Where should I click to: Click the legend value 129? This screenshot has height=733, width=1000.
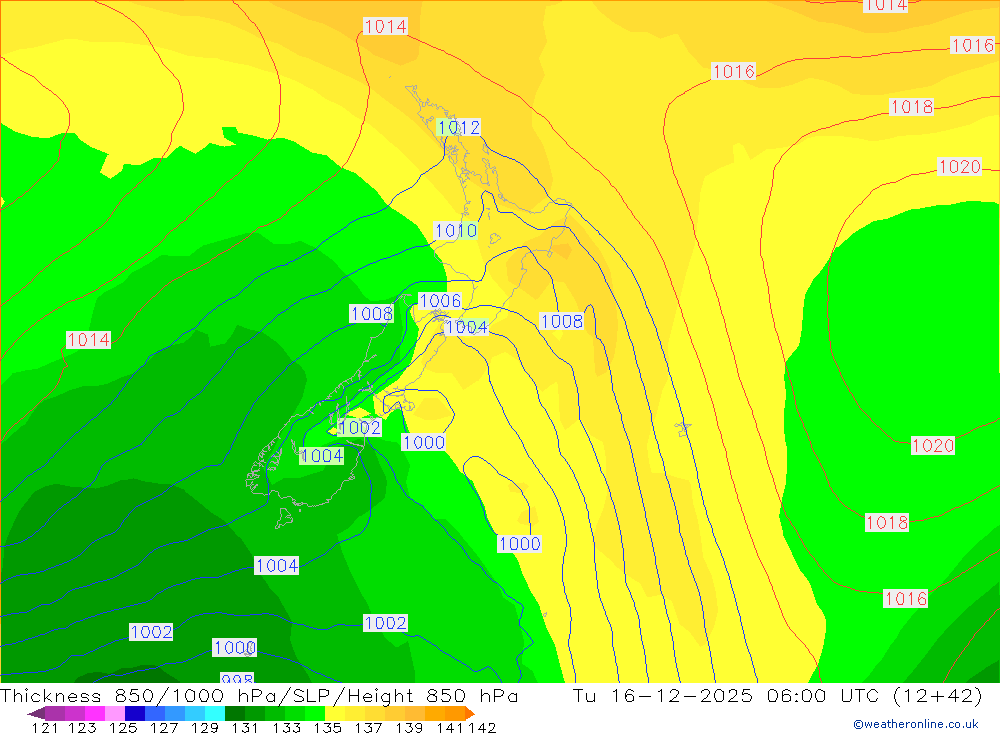click(205, 727)
